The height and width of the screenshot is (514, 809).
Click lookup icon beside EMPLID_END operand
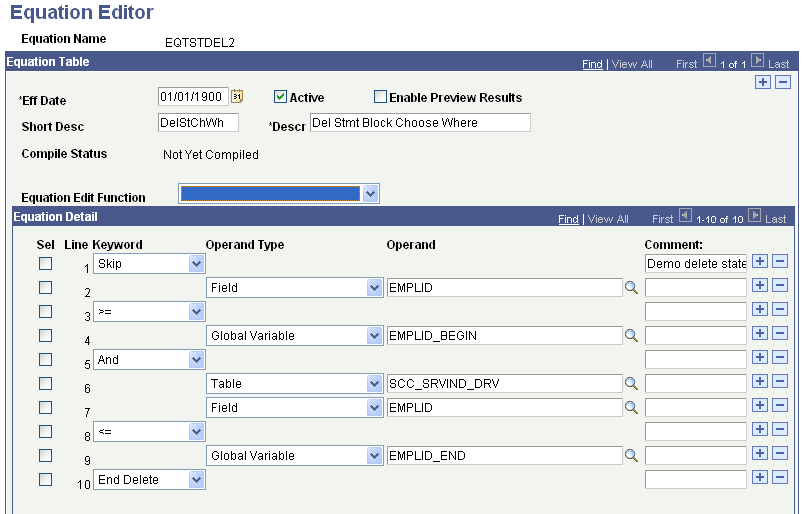(x=632, y=456)
